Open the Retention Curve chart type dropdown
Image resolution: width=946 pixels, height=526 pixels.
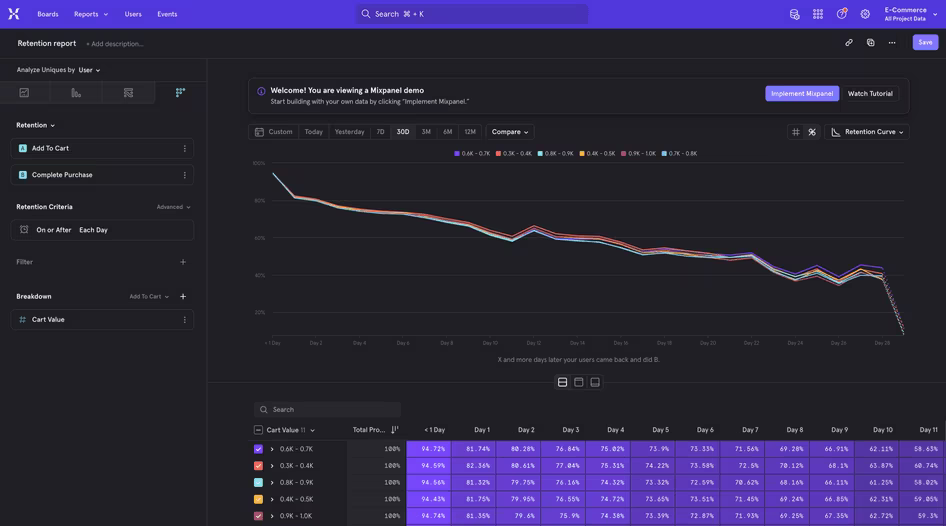[x=867, y=132]
